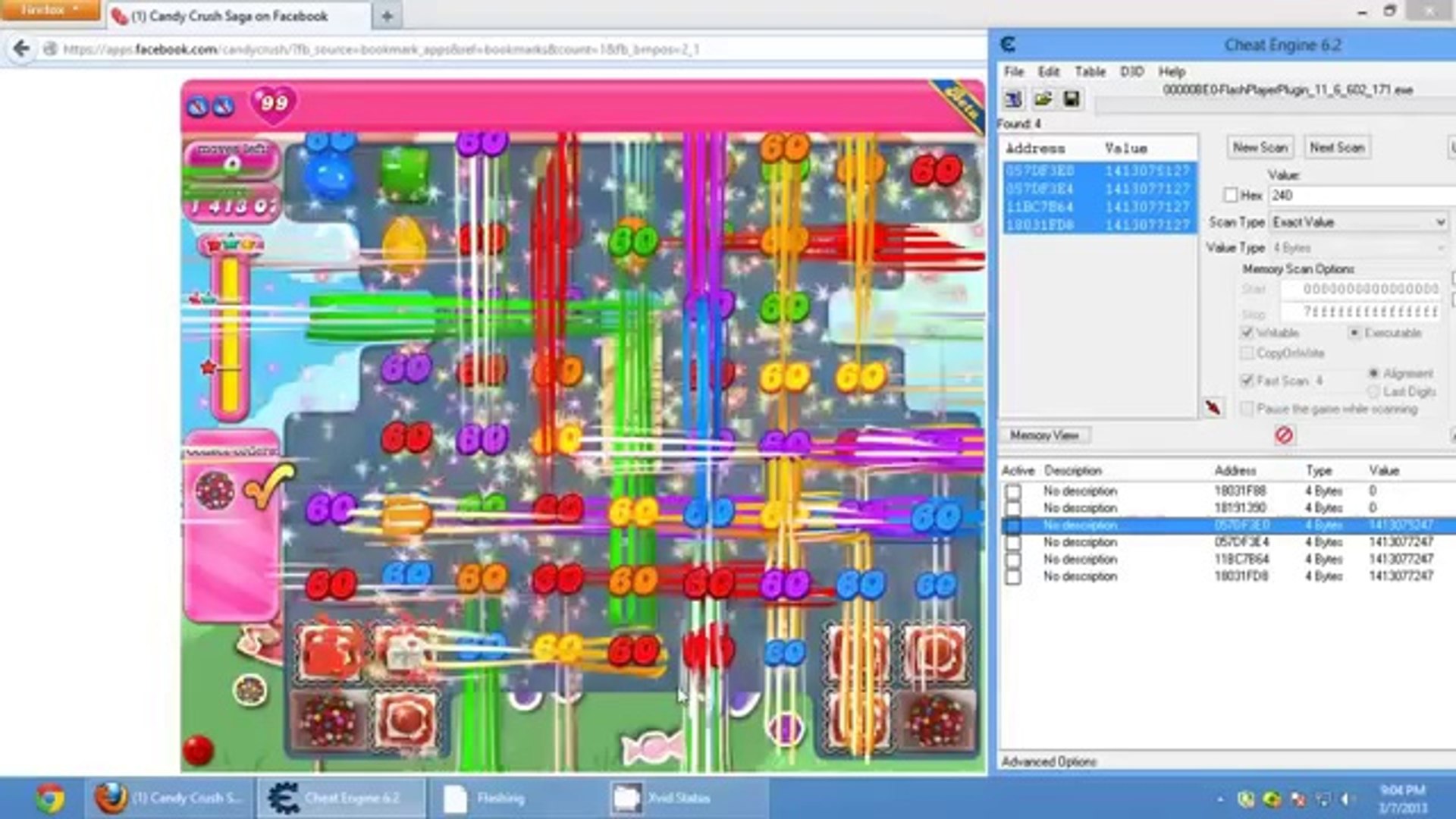This screenshot has height=819, width=1456.
Task: Select the Last Digits radio button
Action: 1373,391
